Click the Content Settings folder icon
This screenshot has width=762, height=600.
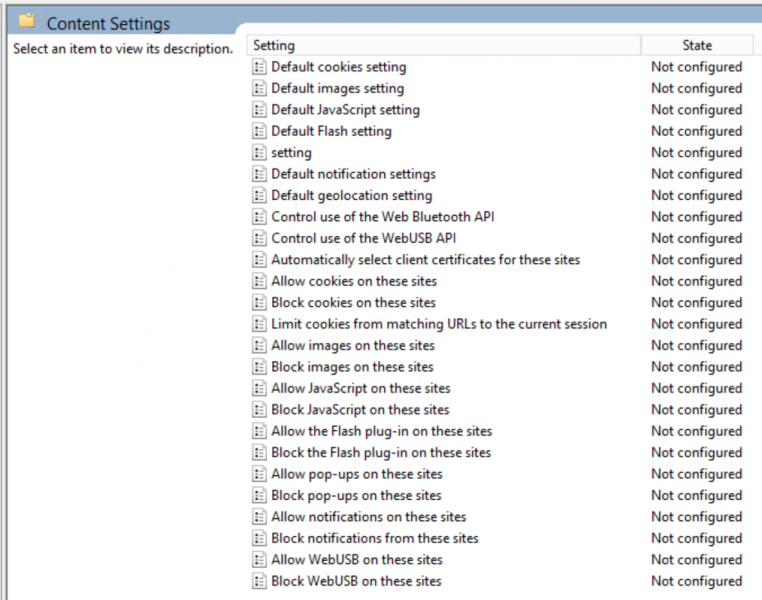[x=27, y=21]
